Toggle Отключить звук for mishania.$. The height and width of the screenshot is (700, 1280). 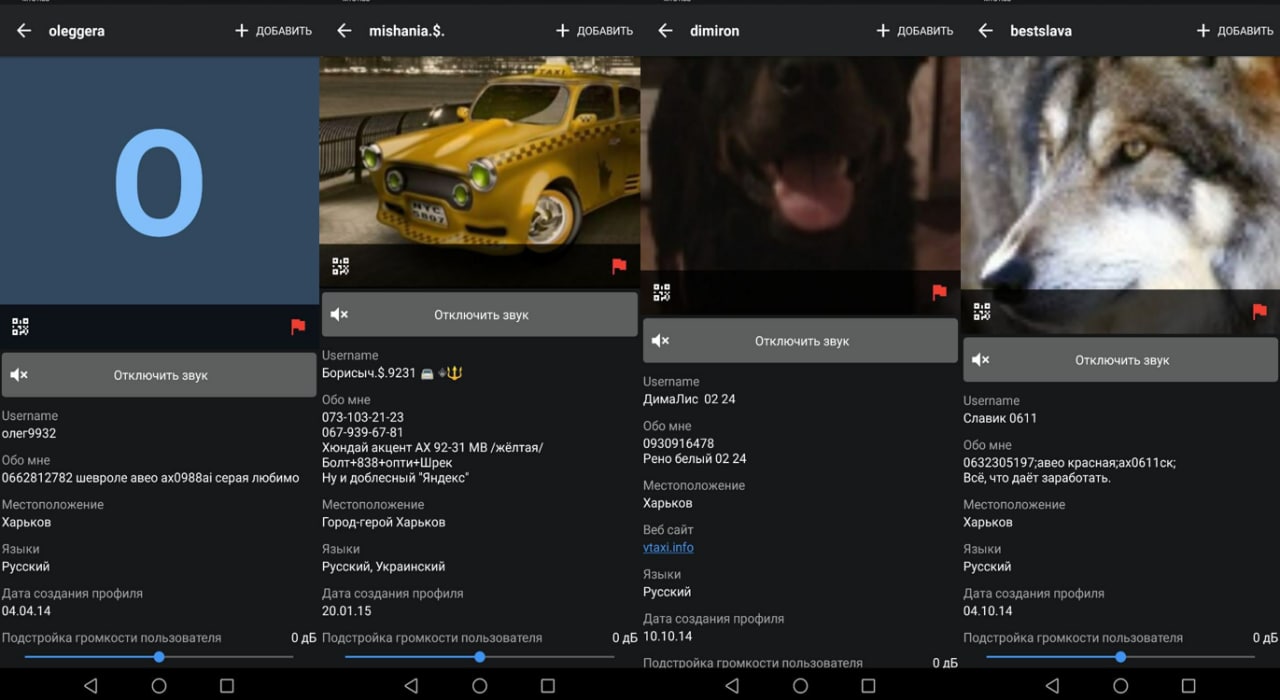[x=480, y=314]
